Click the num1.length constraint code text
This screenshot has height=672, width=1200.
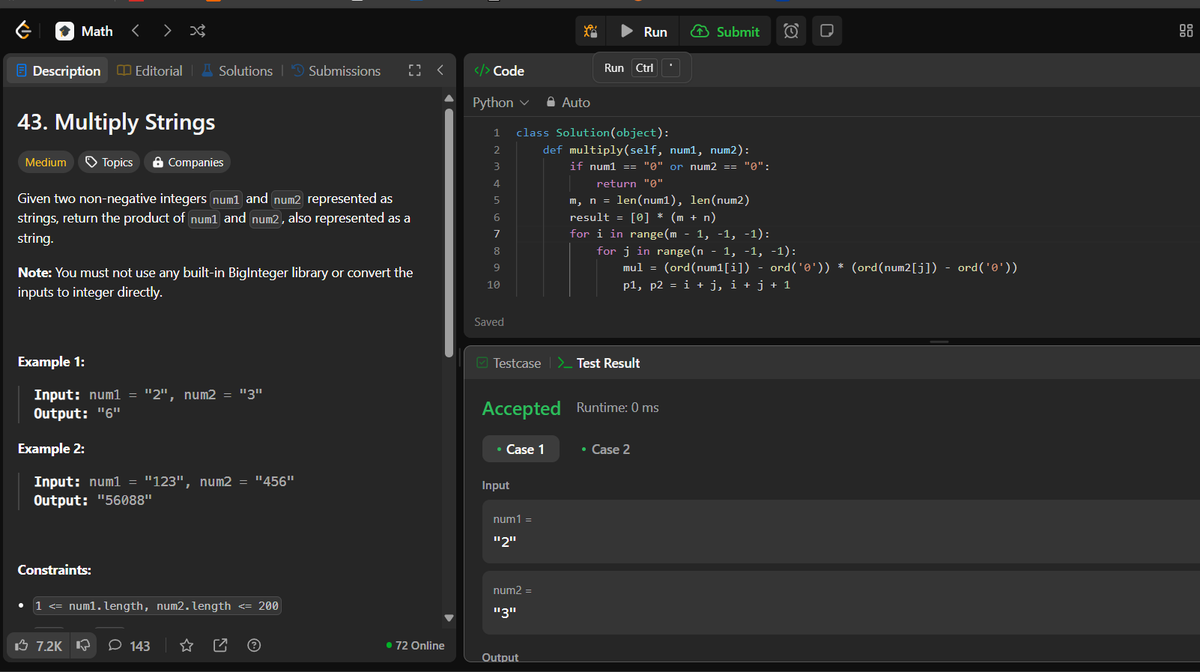157,606
